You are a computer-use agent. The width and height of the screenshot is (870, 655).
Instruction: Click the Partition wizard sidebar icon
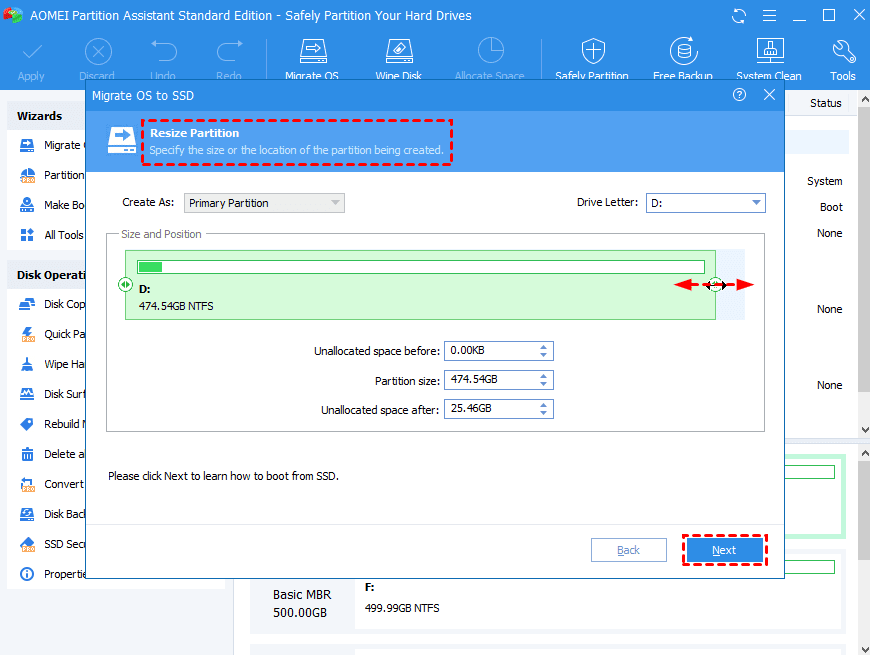(27, 175)
